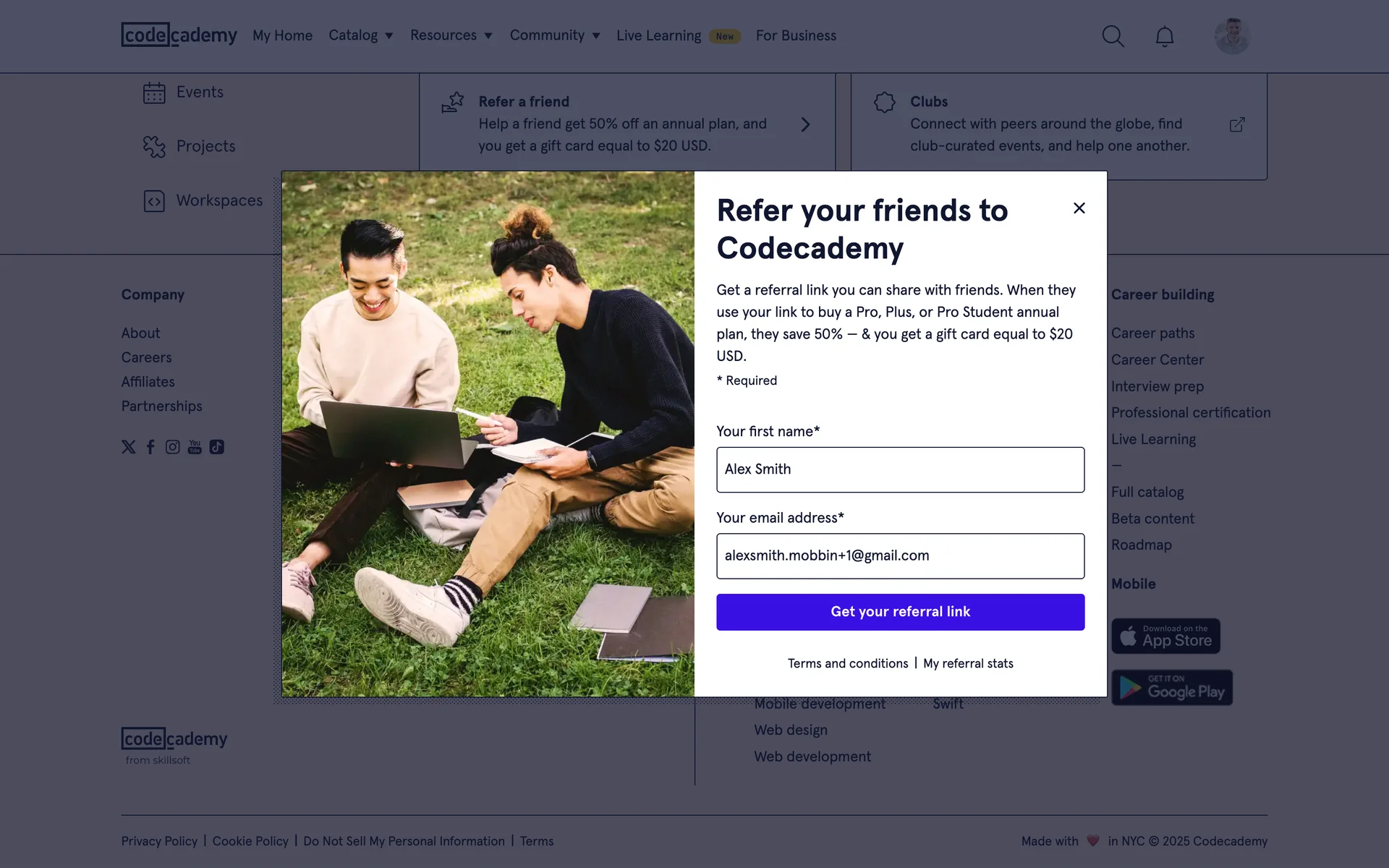The width and height of the screenshot is (1389, 868).
Task: Open the user profile avatar
Action: coord(1232,36)
